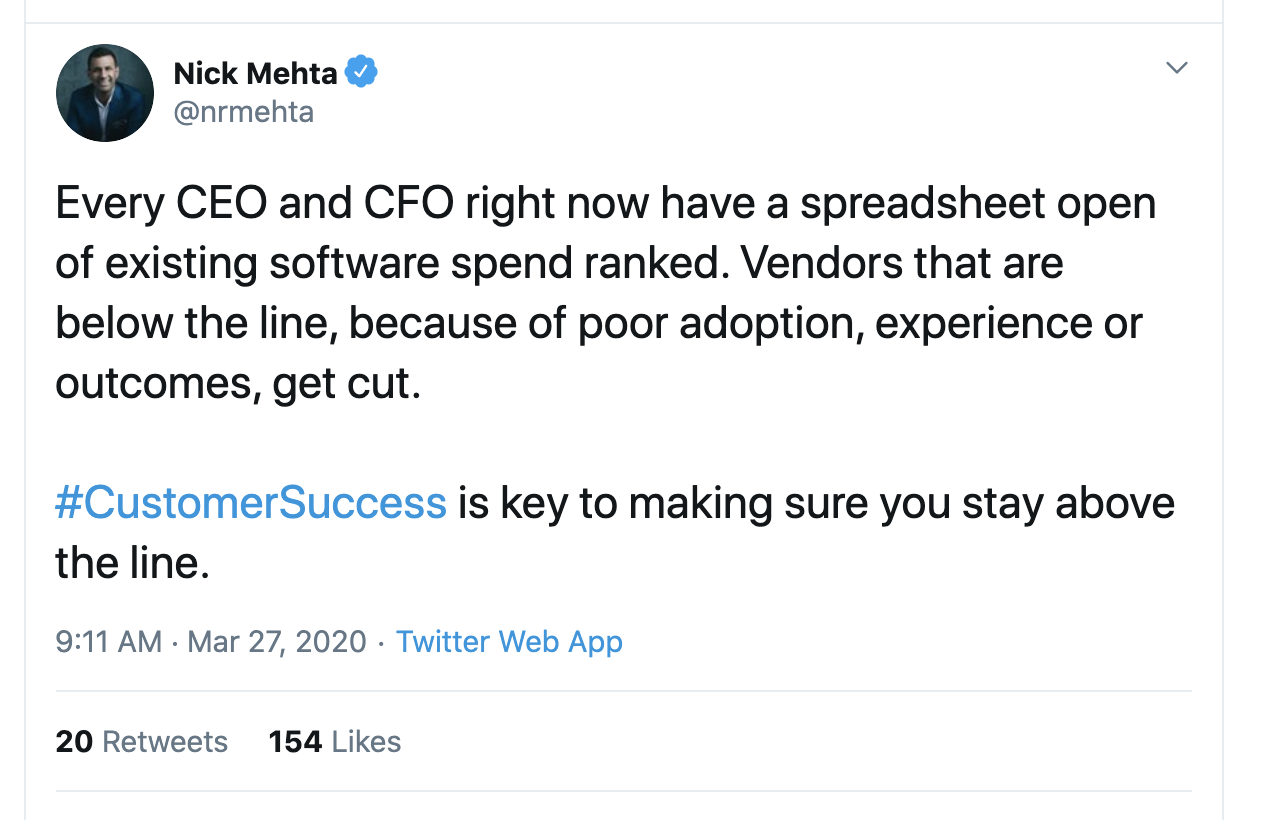Screen dimensions: 1264x820
Task: Click the 9:11 AM time in the timestamp
Action: (109, 641)
